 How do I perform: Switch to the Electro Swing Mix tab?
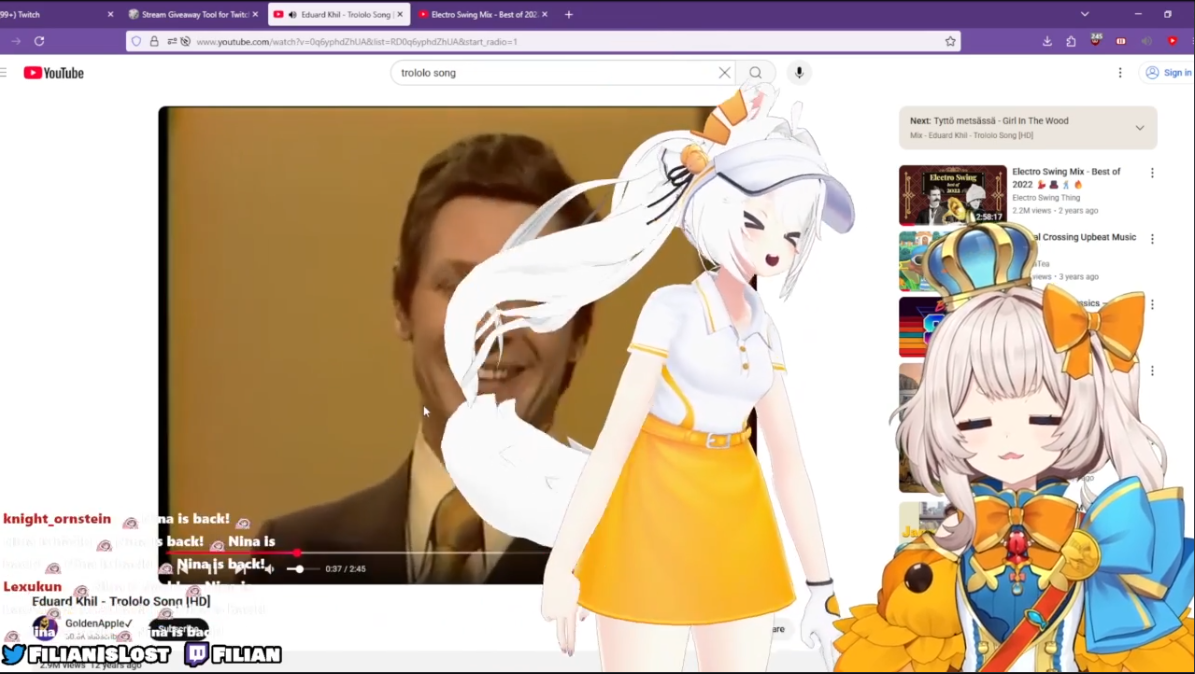[x=483, y=14]
